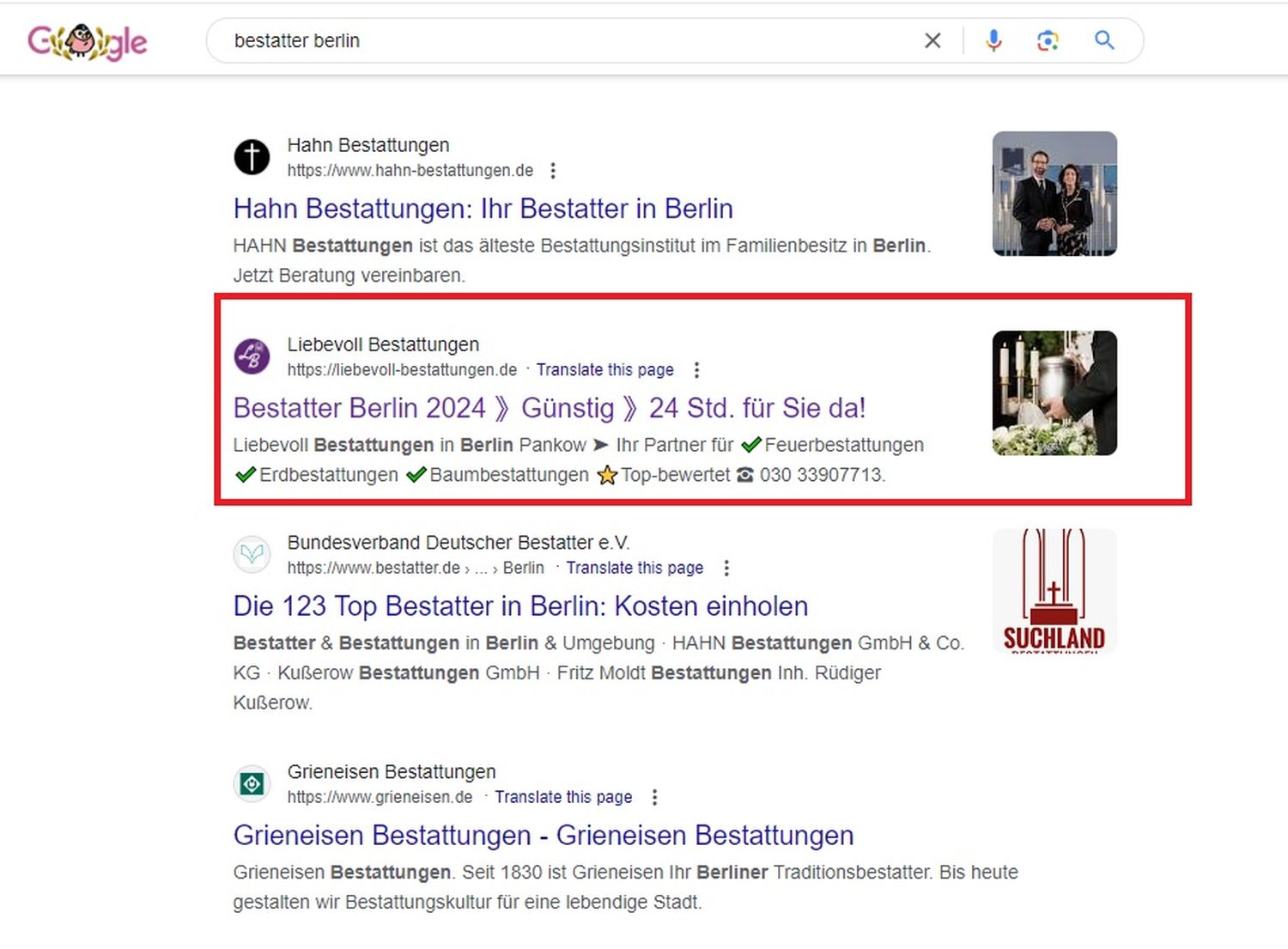
Task: Translate the Grieneisen page
Action: 563,798
